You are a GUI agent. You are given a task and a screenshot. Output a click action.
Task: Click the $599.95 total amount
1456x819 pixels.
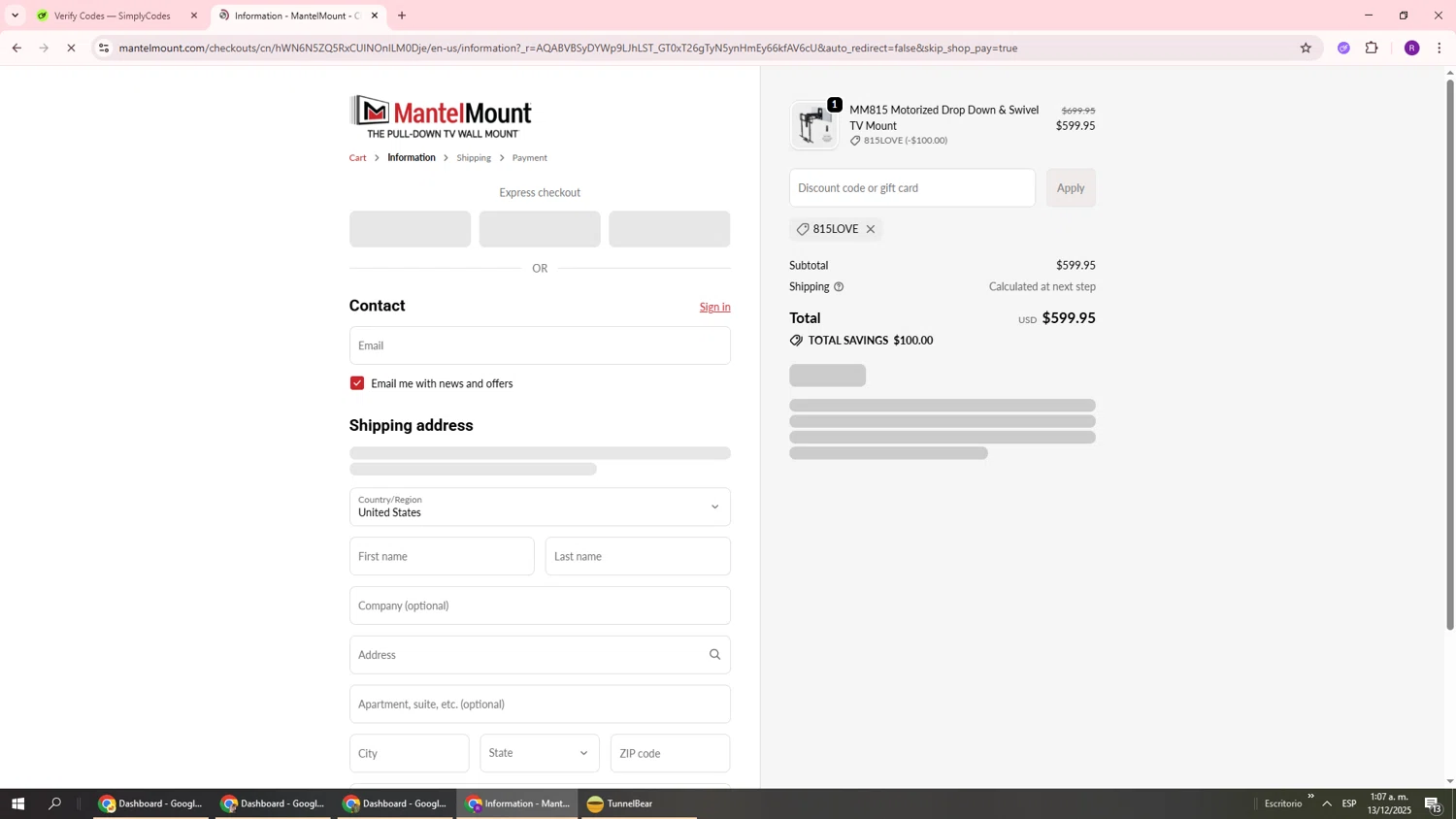point(1069,318)
